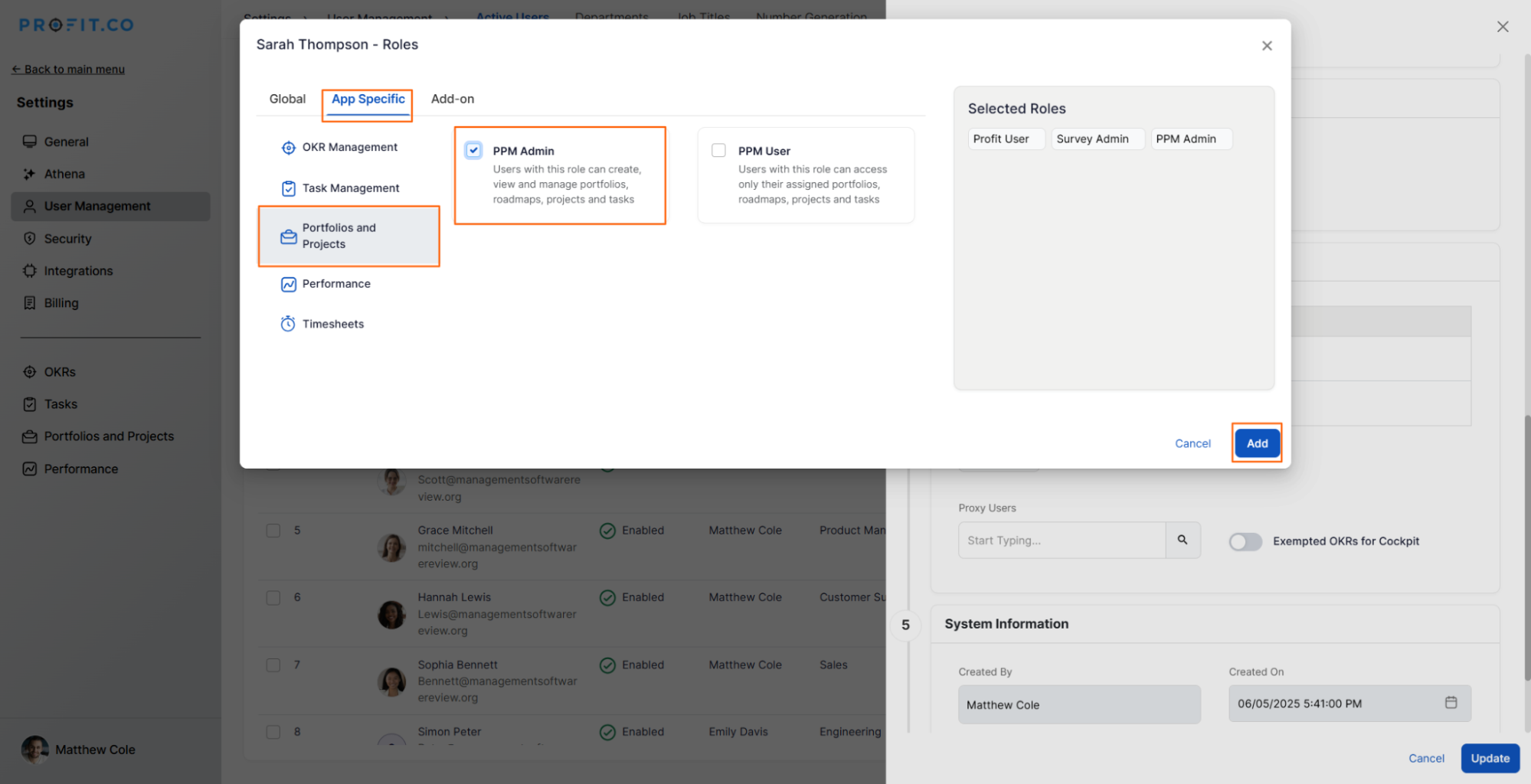Viewport: 1531px width, 784px height.
Task: Click the Created On date field
Action: tap(1349, 704)
